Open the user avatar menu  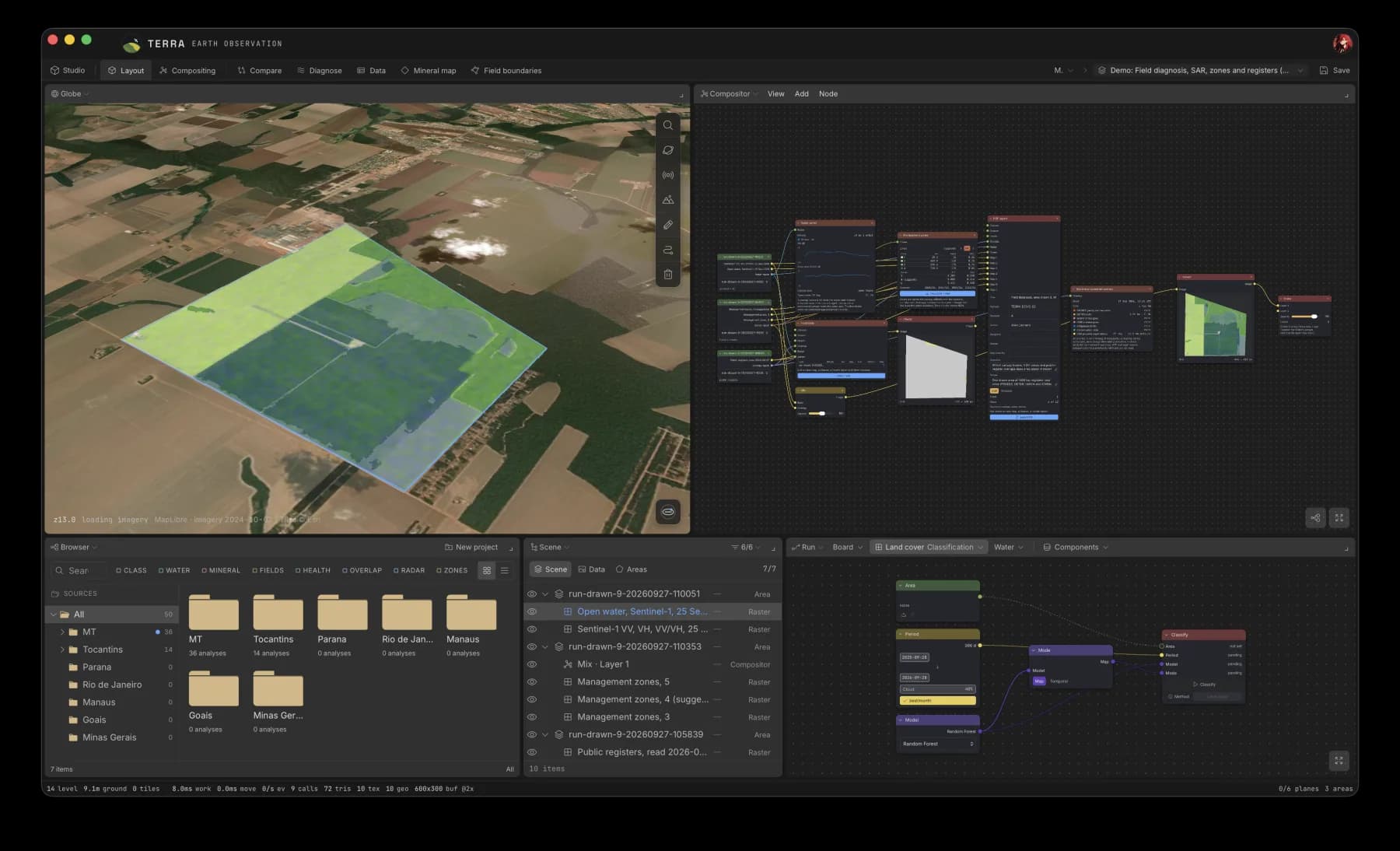pyautogui.click(x=1342, y=44)
